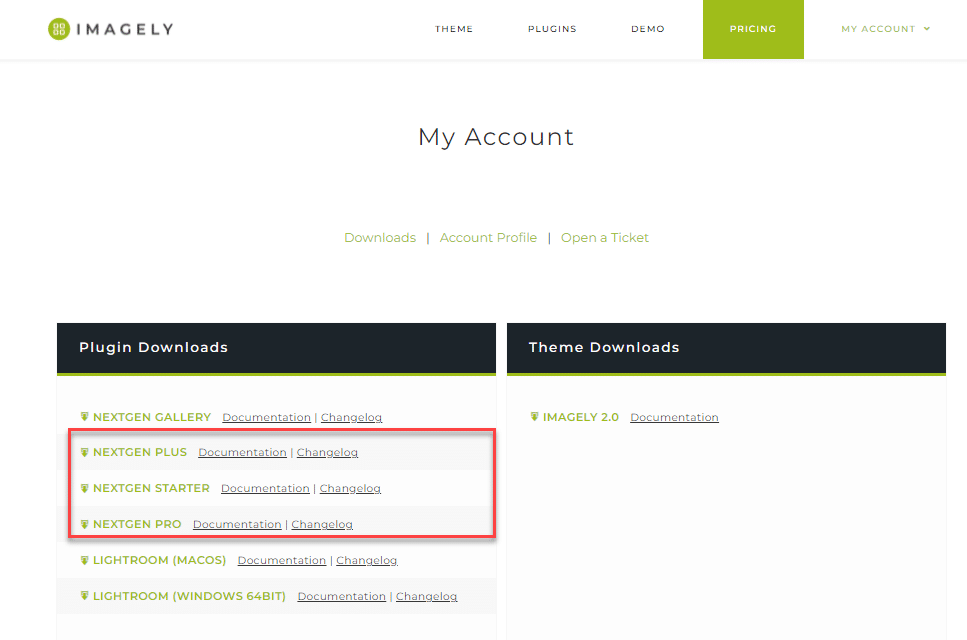View NextGen Starter Changelog
The height and width of the screenshot is (640, 967).
click(350, 488)
